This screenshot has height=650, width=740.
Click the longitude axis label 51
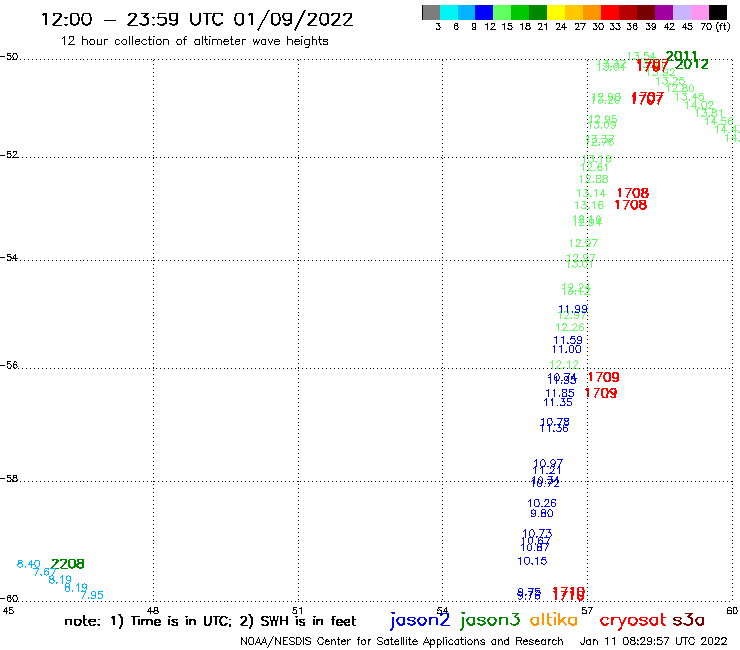click(298, 611)
